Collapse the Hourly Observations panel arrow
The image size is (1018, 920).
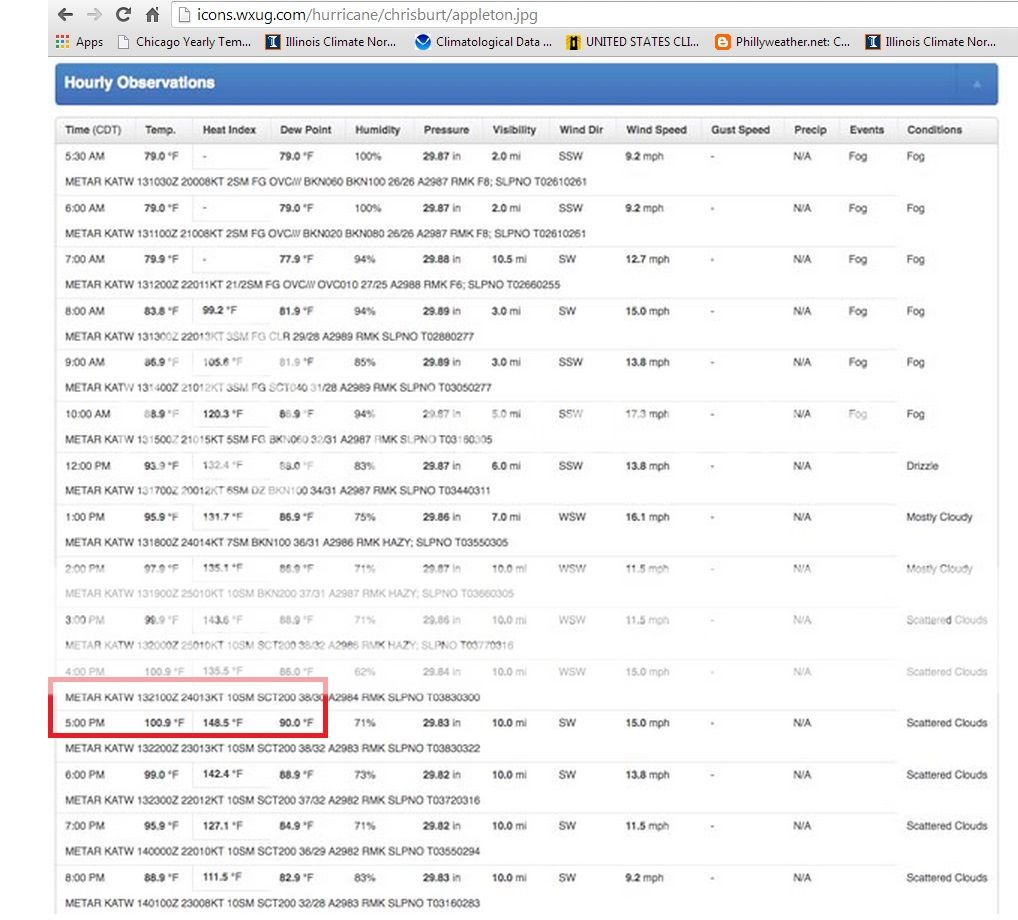[x=976, y=86]
